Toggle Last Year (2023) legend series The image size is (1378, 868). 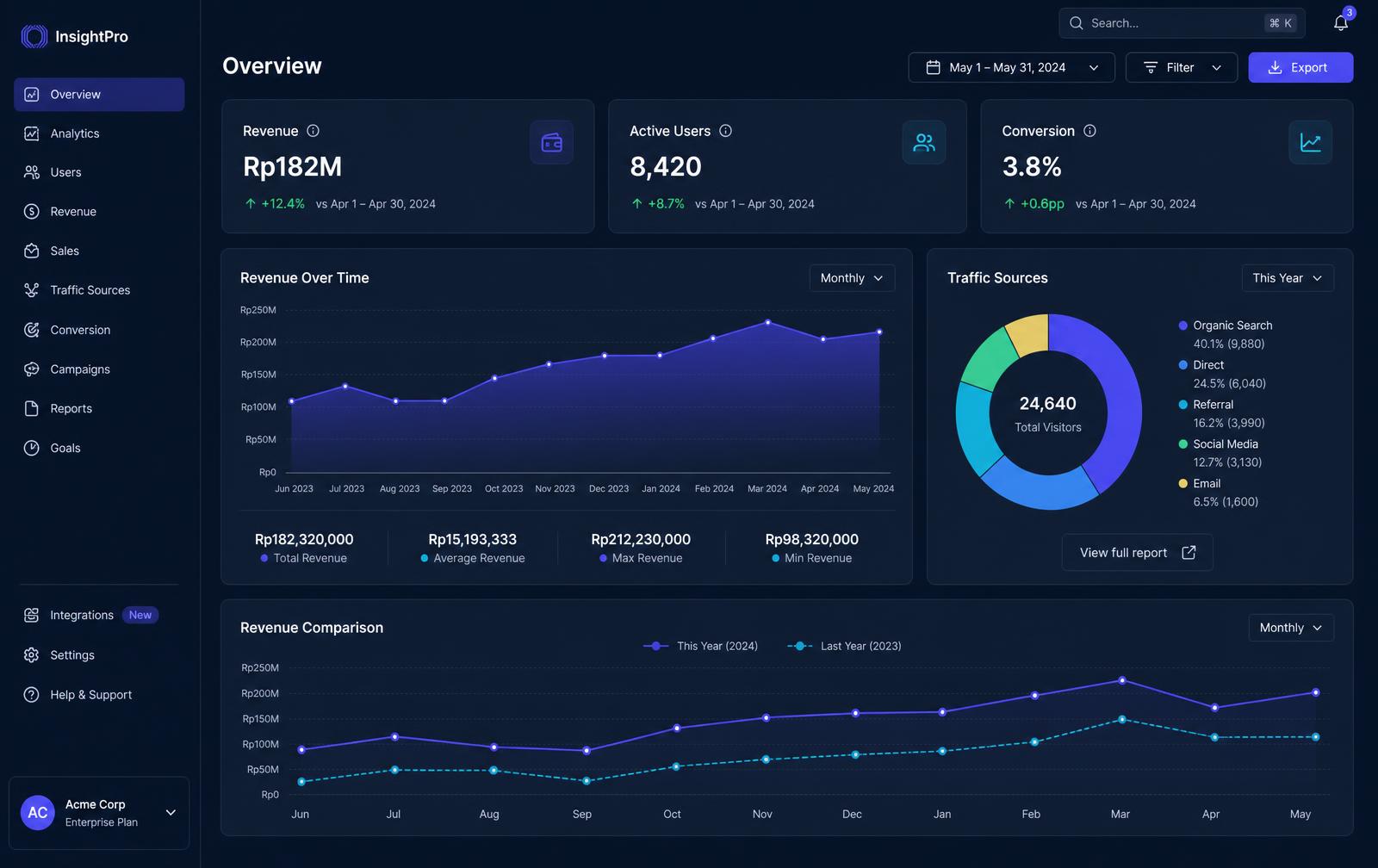tap(844, 646)
